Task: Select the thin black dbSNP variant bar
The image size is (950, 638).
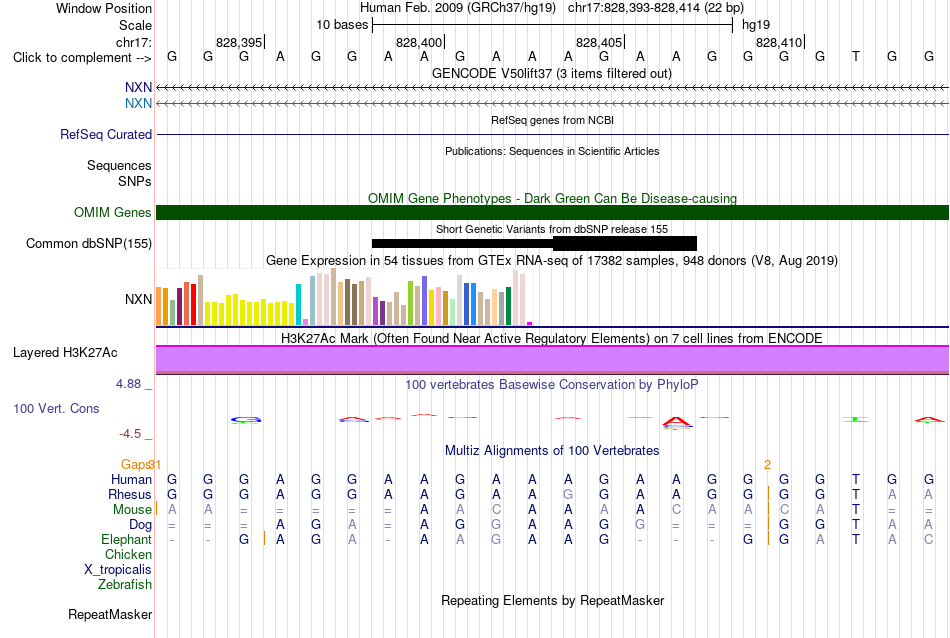Action: [x=462, y=244]
